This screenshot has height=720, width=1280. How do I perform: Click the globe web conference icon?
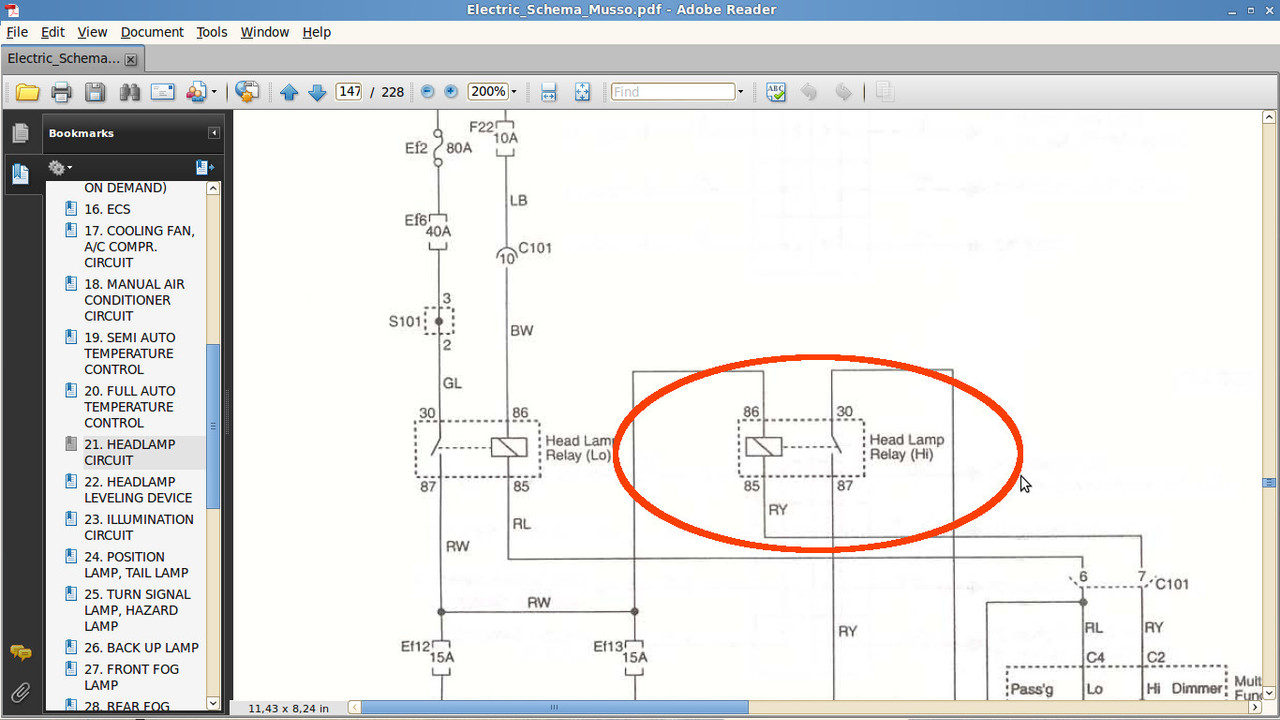tap(247, 92)
